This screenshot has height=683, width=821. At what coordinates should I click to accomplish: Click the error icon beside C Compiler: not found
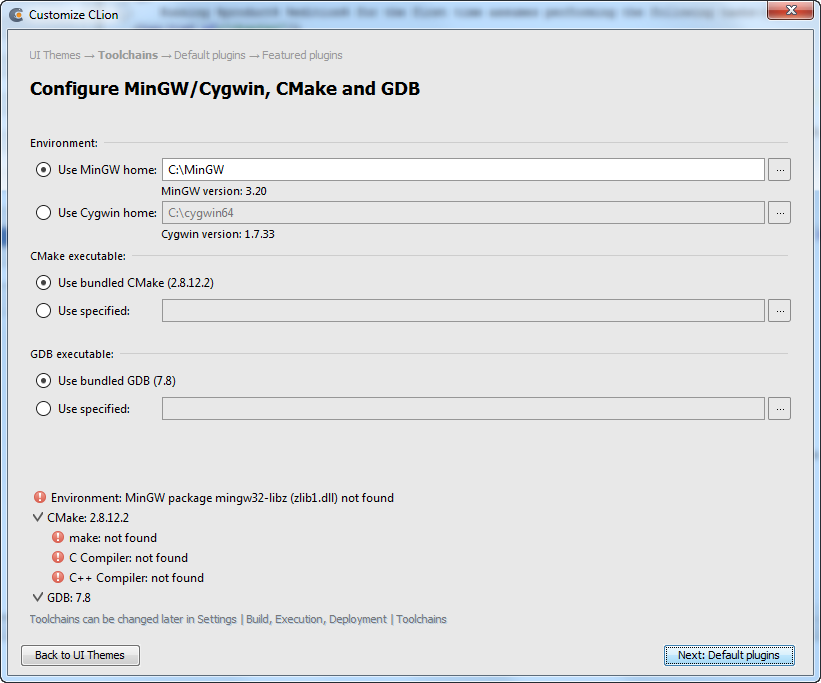pyautogui.click(x=58, y=557)
